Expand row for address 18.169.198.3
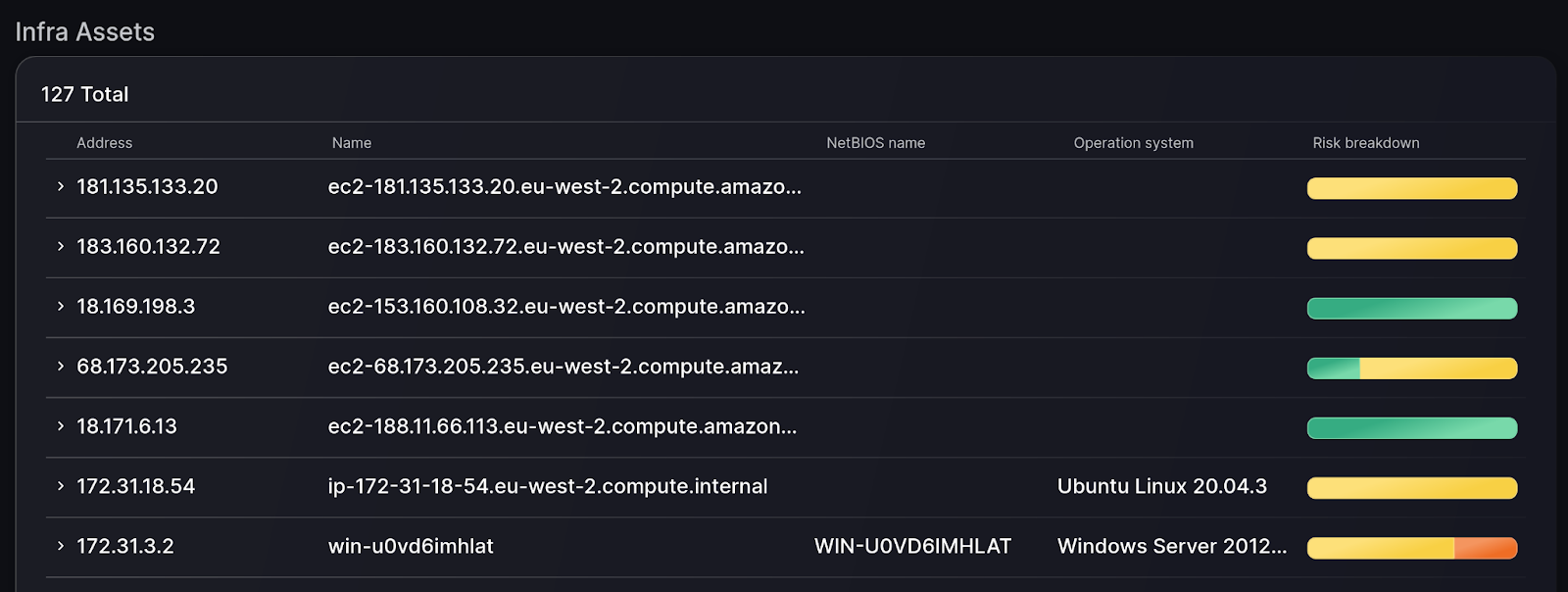The image size is (1568, 592). 61,306
